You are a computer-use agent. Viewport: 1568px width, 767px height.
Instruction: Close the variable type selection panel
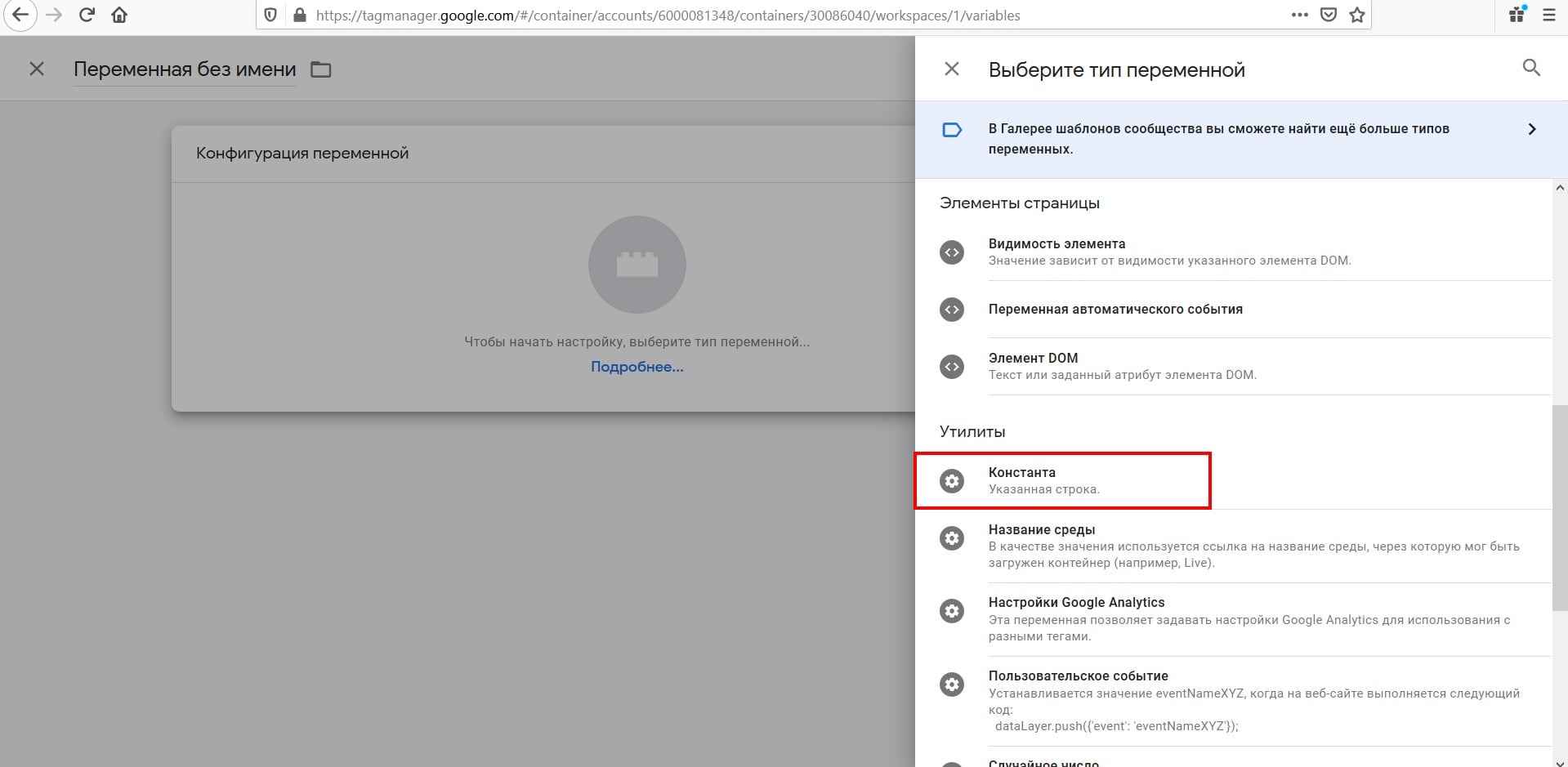[x=952, y=69]
